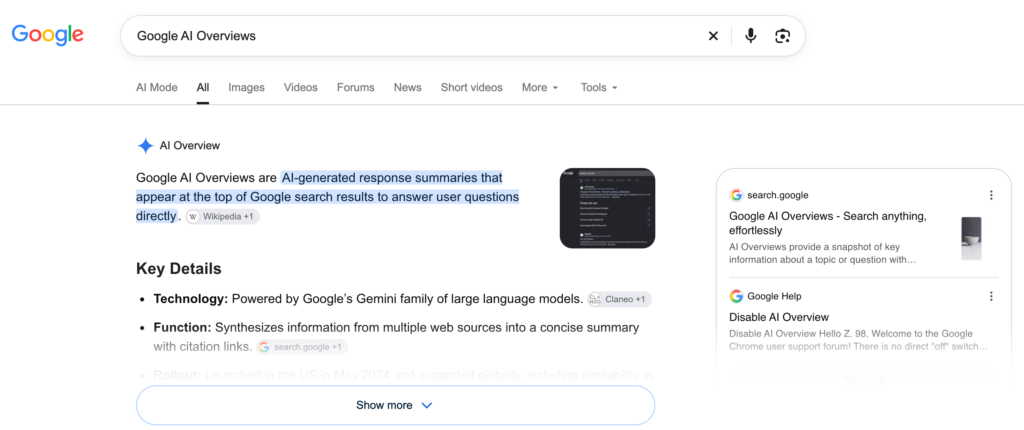The height and width of the screenshot is (430, 1024).
Task: Click the 'Function:' bullet label
Action: (x=182, y=327)
